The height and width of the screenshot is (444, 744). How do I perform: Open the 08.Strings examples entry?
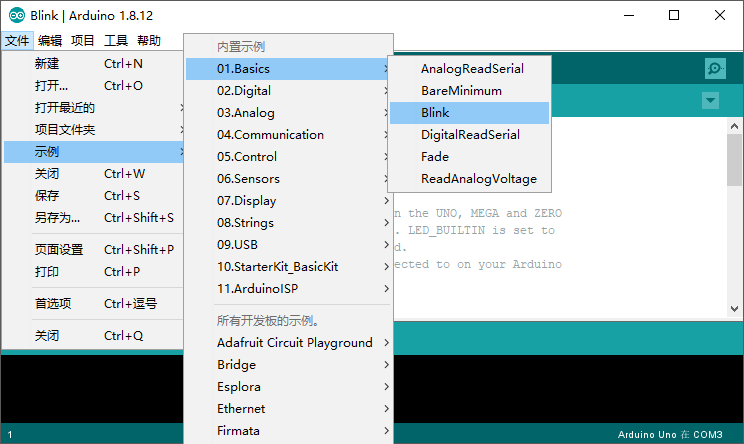pyautogui.click(x=288, y=223)
